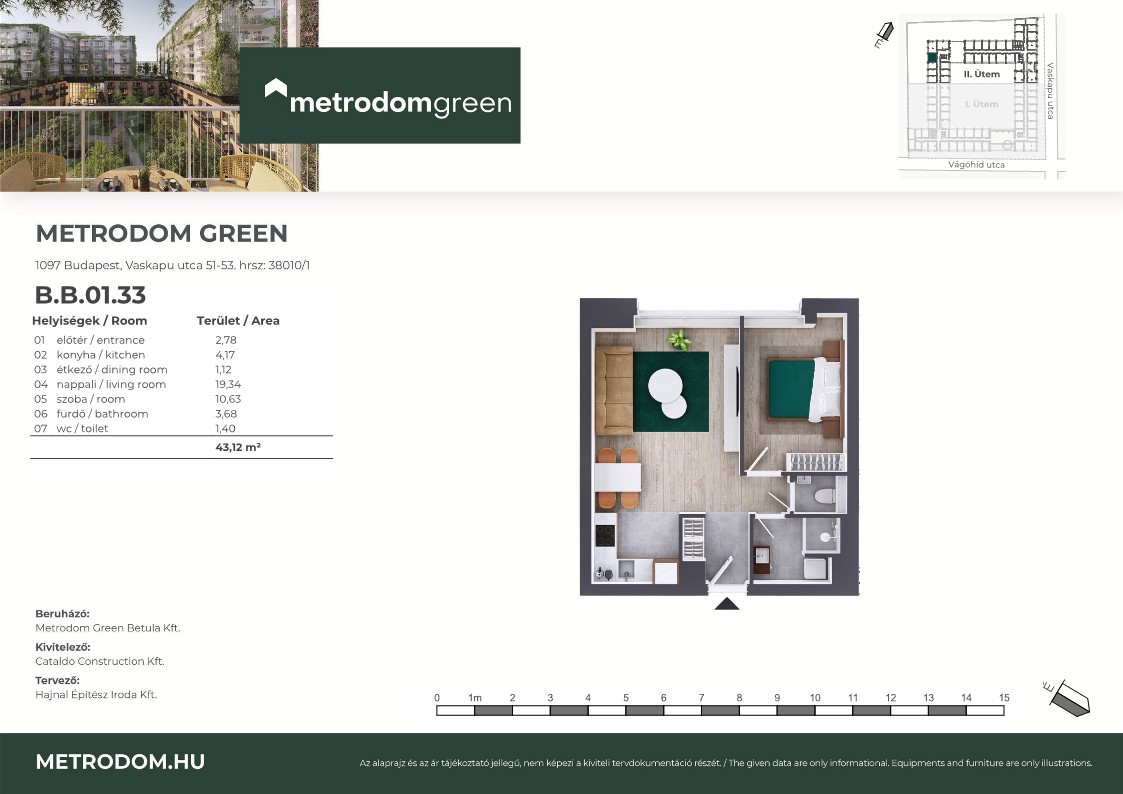Open the METRODOM.HU website link
This screenshot has height=794, width=1123.
120,762
